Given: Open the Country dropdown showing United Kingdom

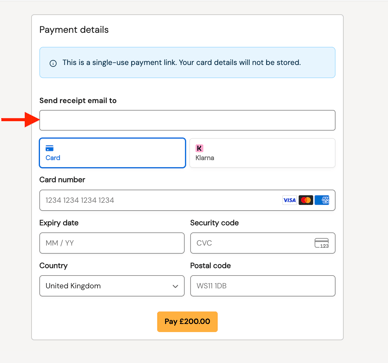Looking at the screenshot, I should pos(112,286).
